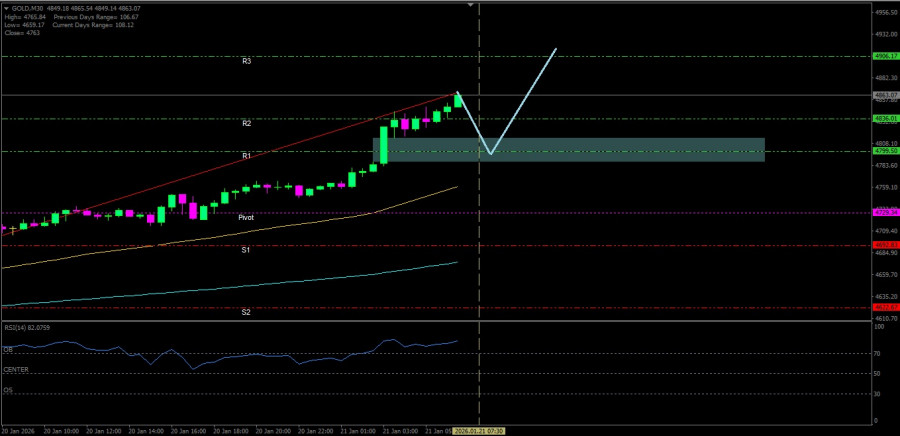
Task: Click the Pivot level label
Action: pyautogui.click(x=246, y=217)
